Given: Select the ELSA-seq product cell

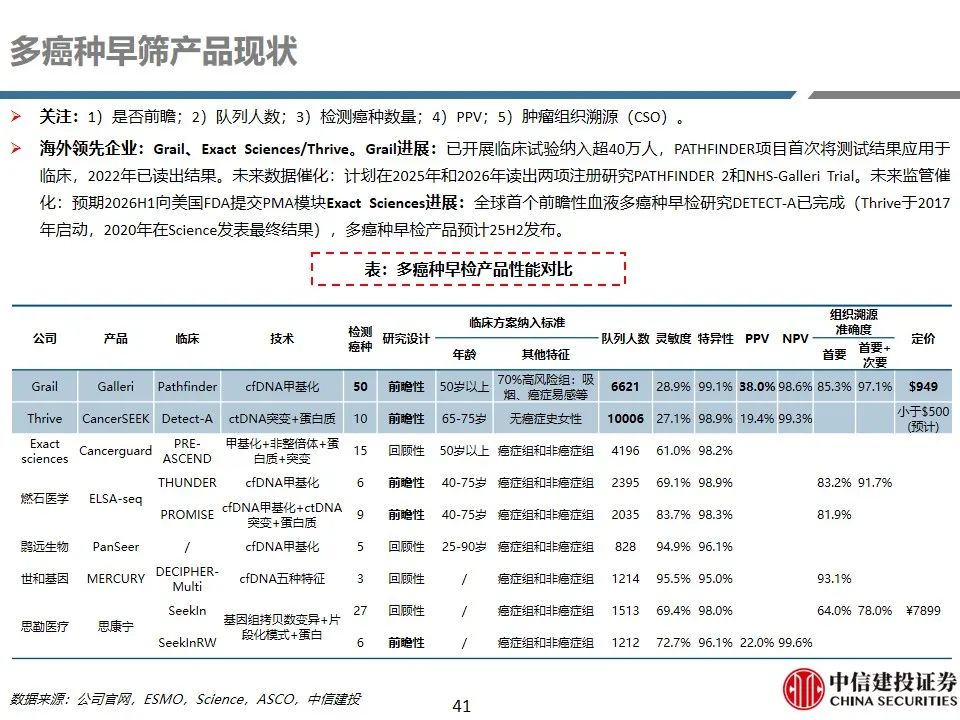Looking at the screenshot, I should click(115, 498).
